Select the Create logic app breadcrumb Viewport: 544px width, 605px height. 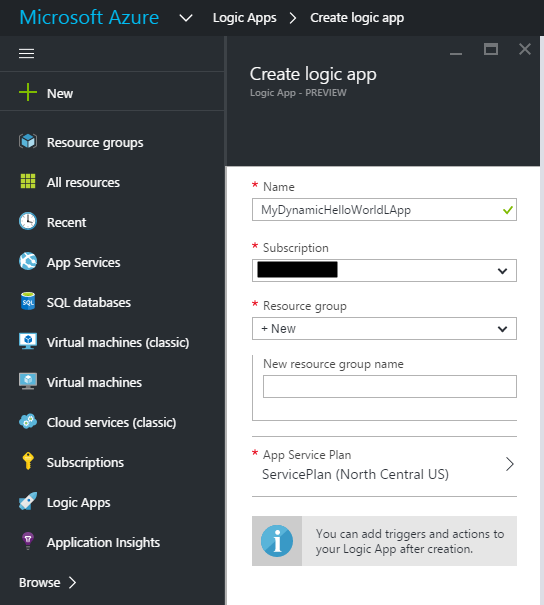pyautogui.click(x=357, y=18)
